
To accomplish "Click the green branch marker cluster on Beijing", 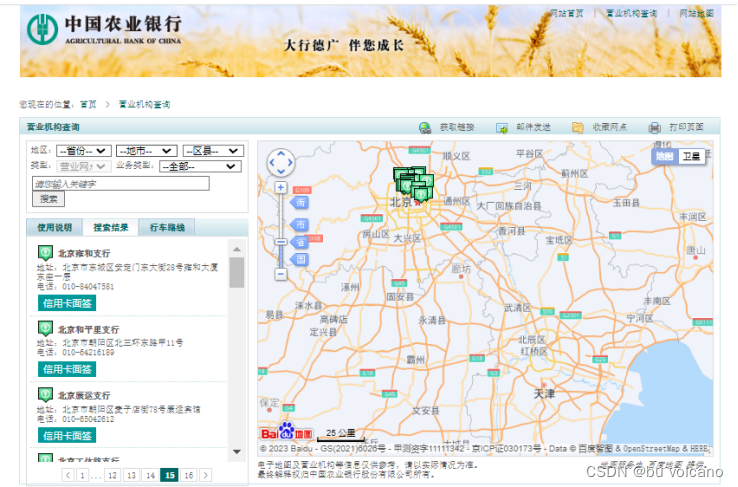I will point(413,183).
